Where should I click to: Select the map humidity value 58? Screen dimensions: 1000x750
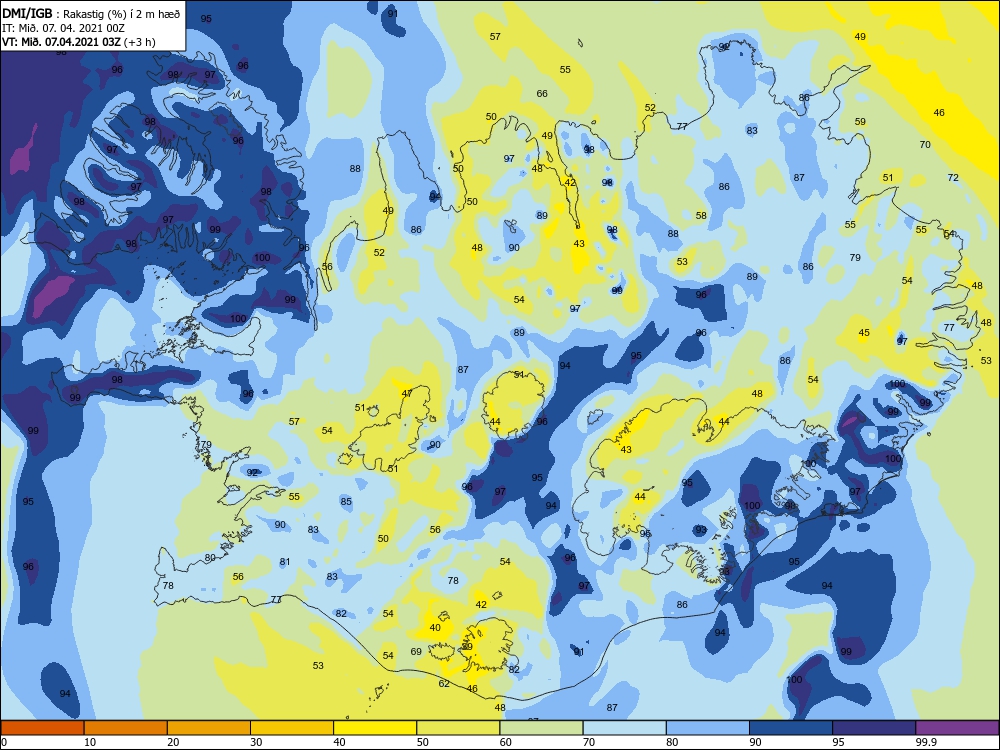(x=702, y=216)
